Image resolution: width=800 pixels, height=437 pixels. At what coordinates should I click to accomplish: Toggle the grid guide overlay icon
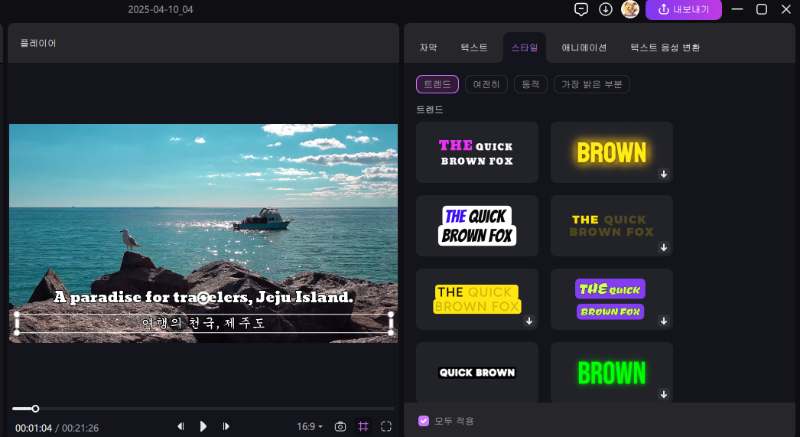(x=363, y=426)
